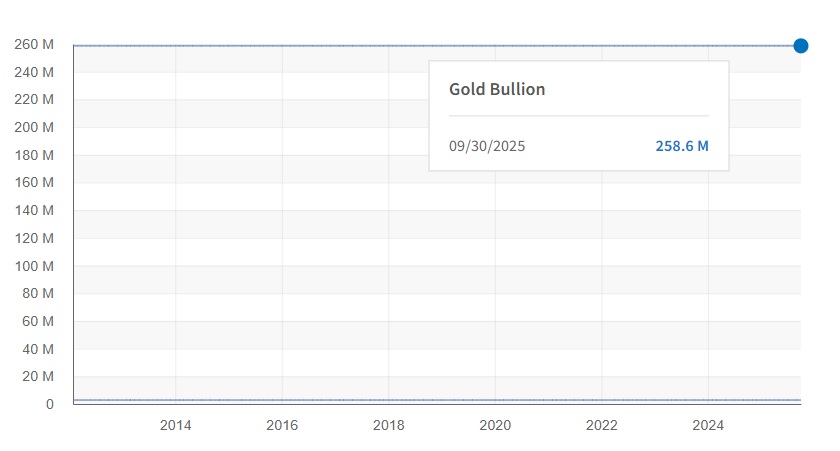Click the 240 M y-axis label
The width and height of the screenshot is (840, 451).
pos(34,73)
